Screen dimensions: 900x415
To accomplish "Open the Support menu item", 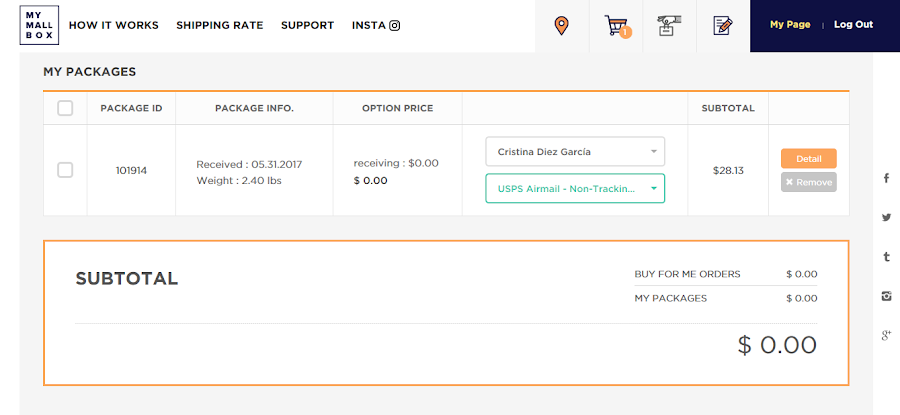I will pyautogui.click(x=307, y=26).
